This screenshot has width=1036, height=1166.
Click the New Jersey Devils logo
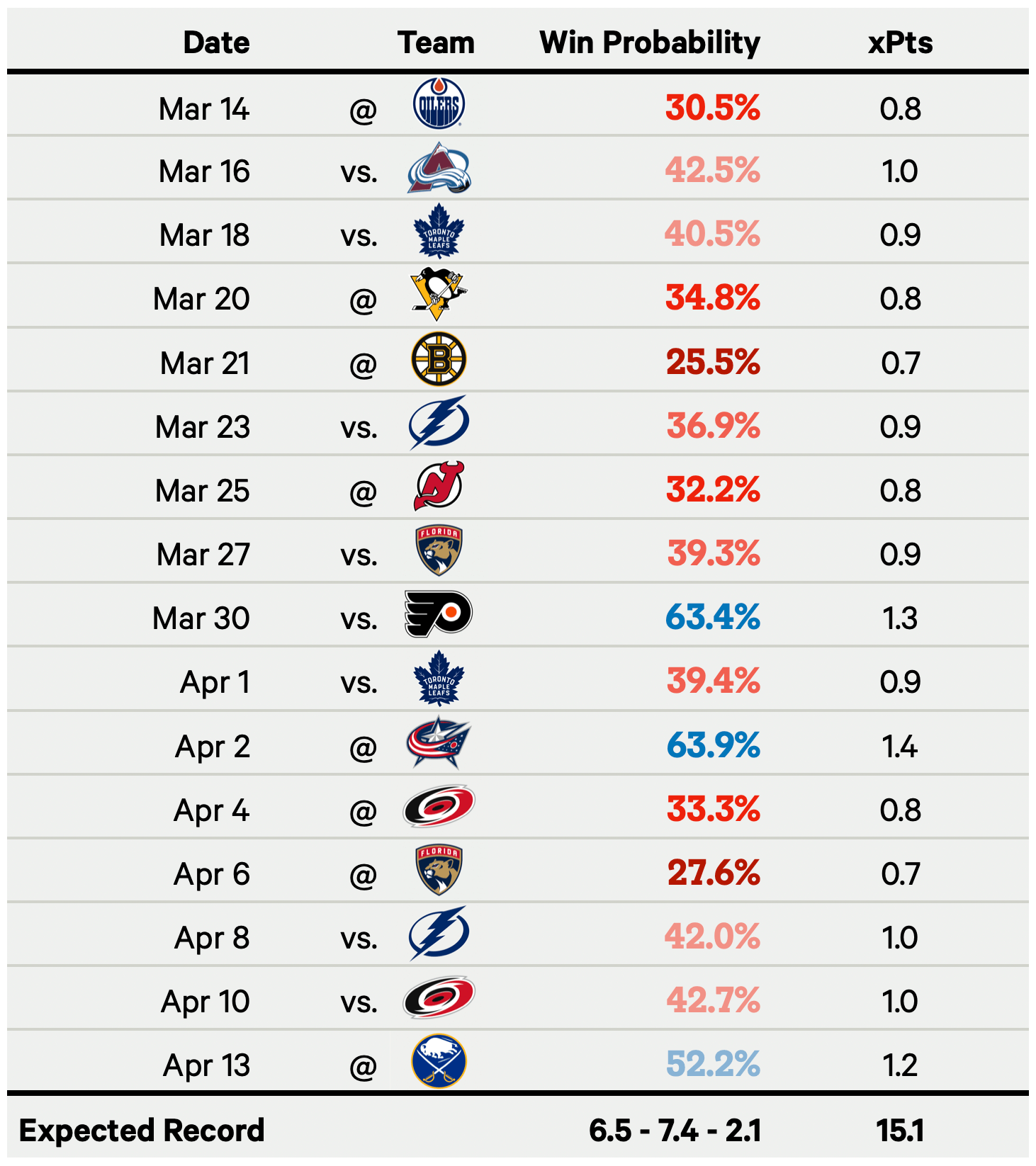click(x=439, y=487)
